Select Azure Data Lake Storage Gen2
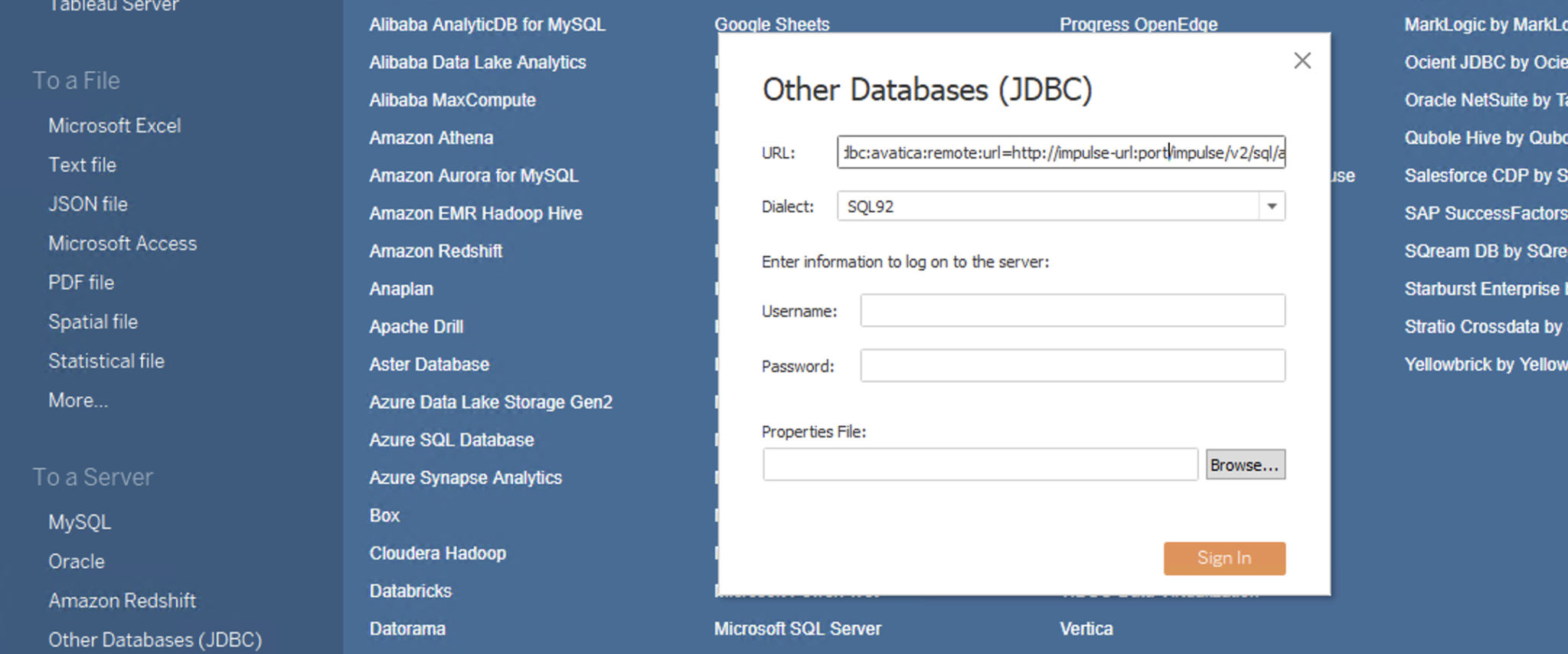1568x654 pixels. 491,402
